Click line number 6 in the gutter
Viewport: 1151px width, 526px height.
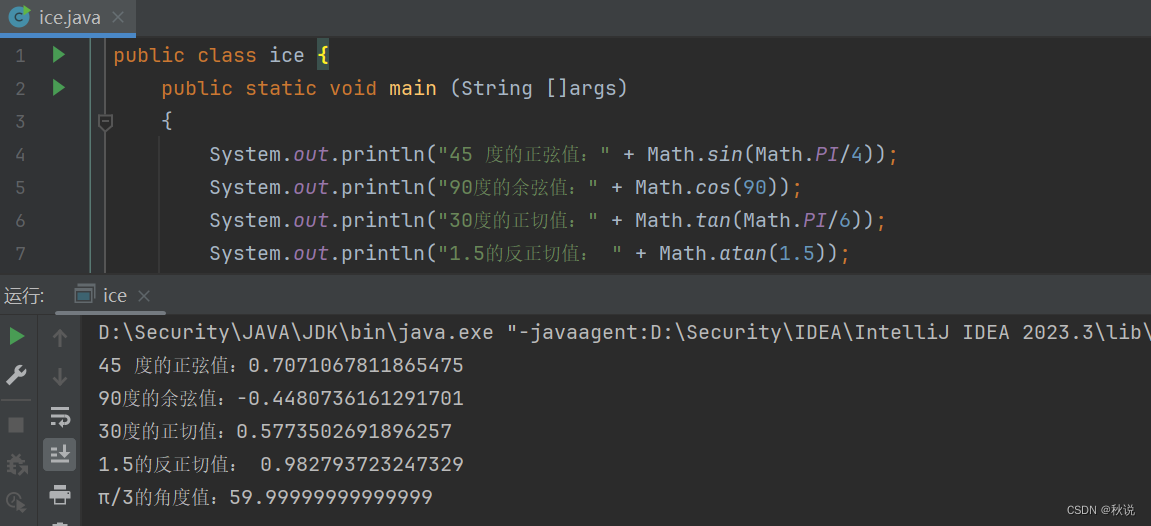click(x=20, y=221)
